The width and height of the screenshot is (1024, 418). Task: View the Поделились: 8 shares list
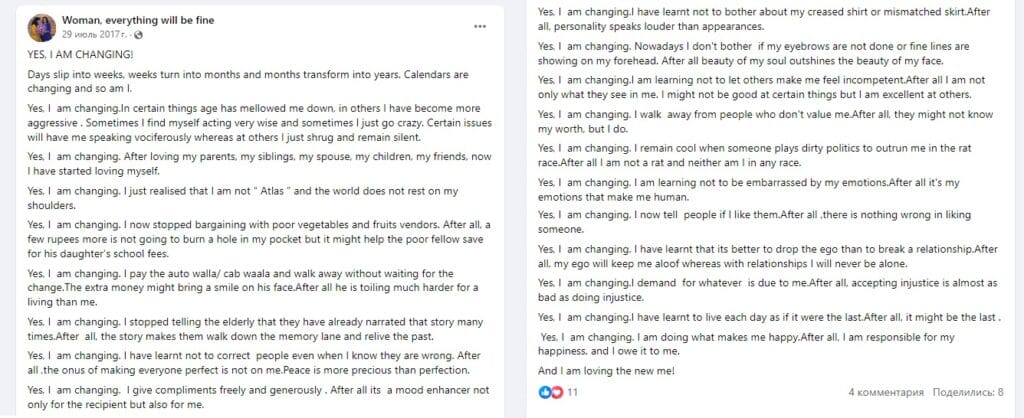tap(968, 393)
